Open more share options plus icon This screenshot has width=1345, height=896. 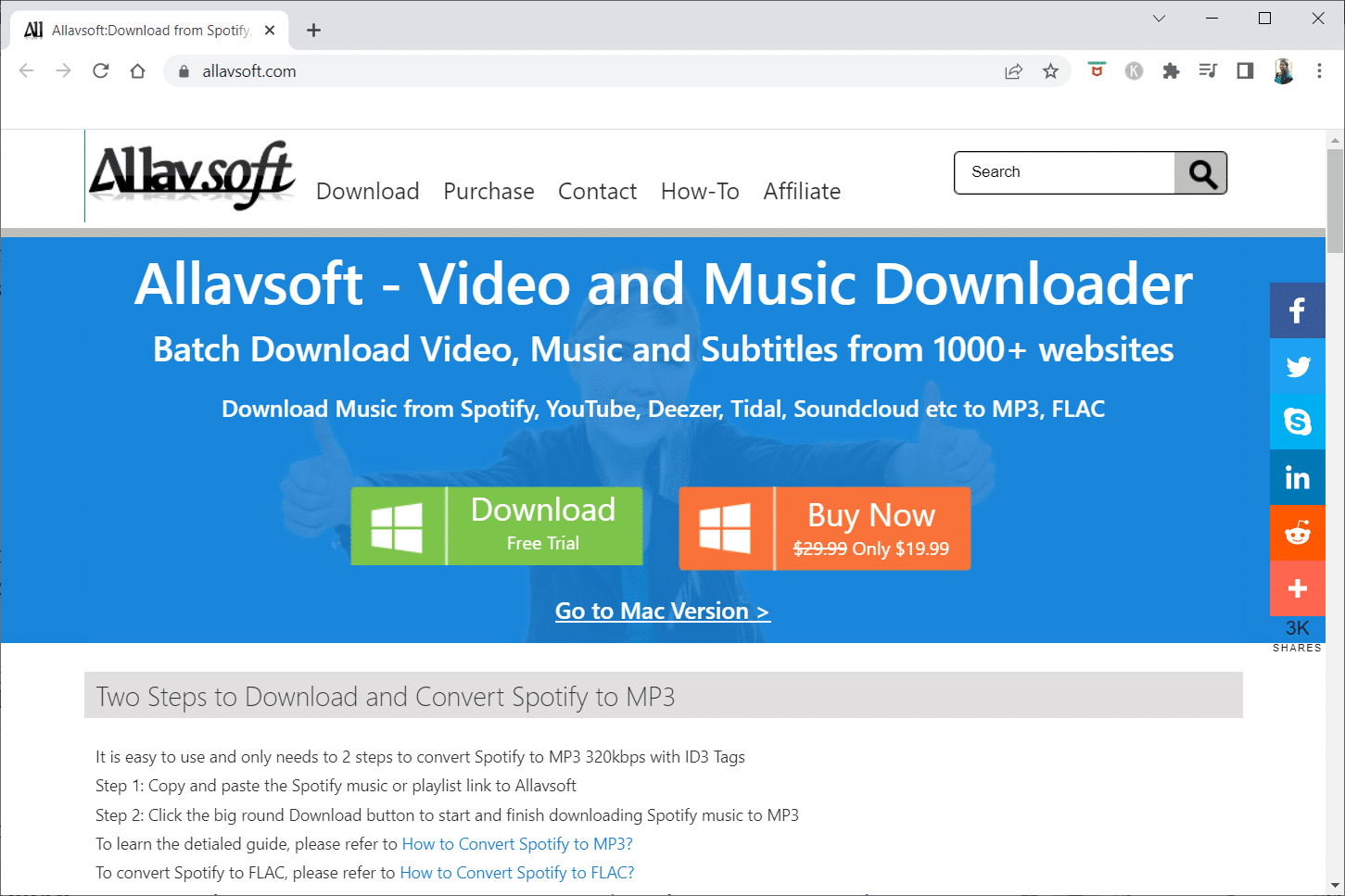[x=1298, y=588]
